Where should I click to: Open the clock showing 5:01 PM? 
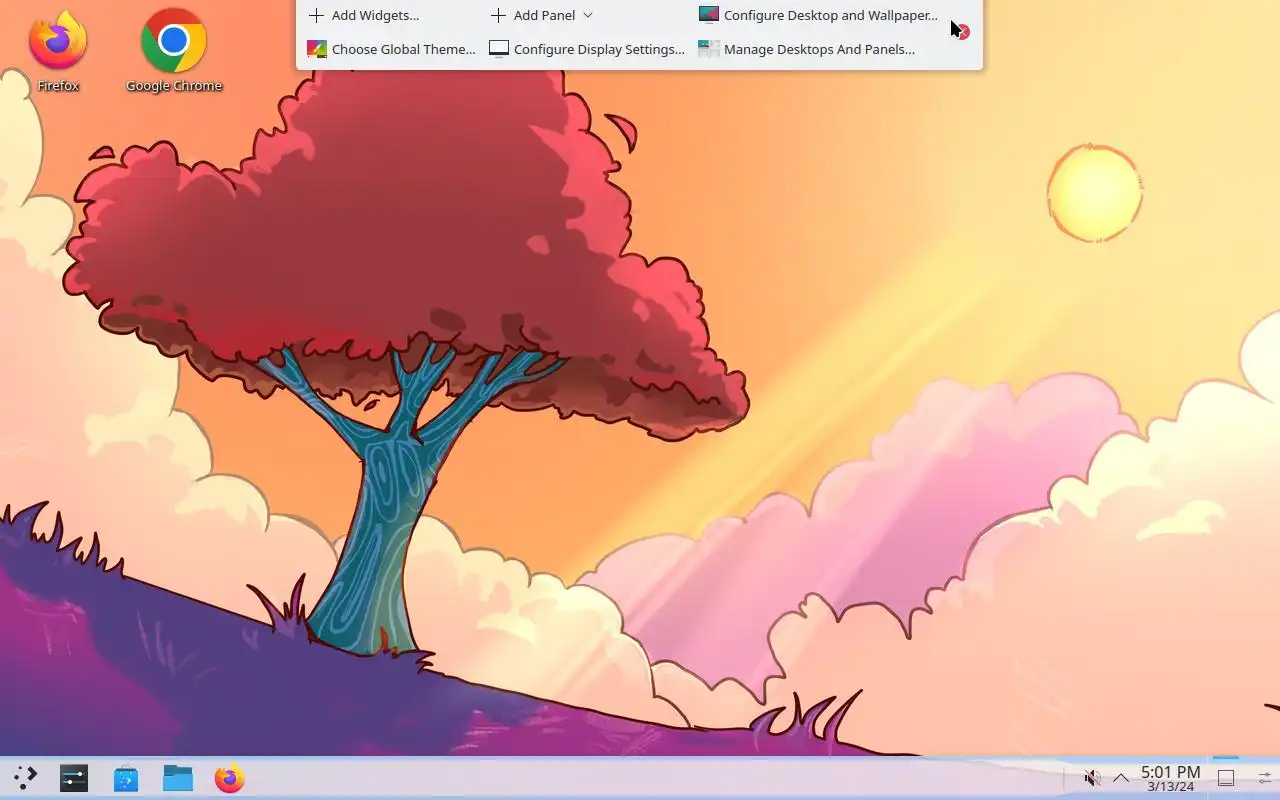pyautogui.click(x=1170, y=778)
